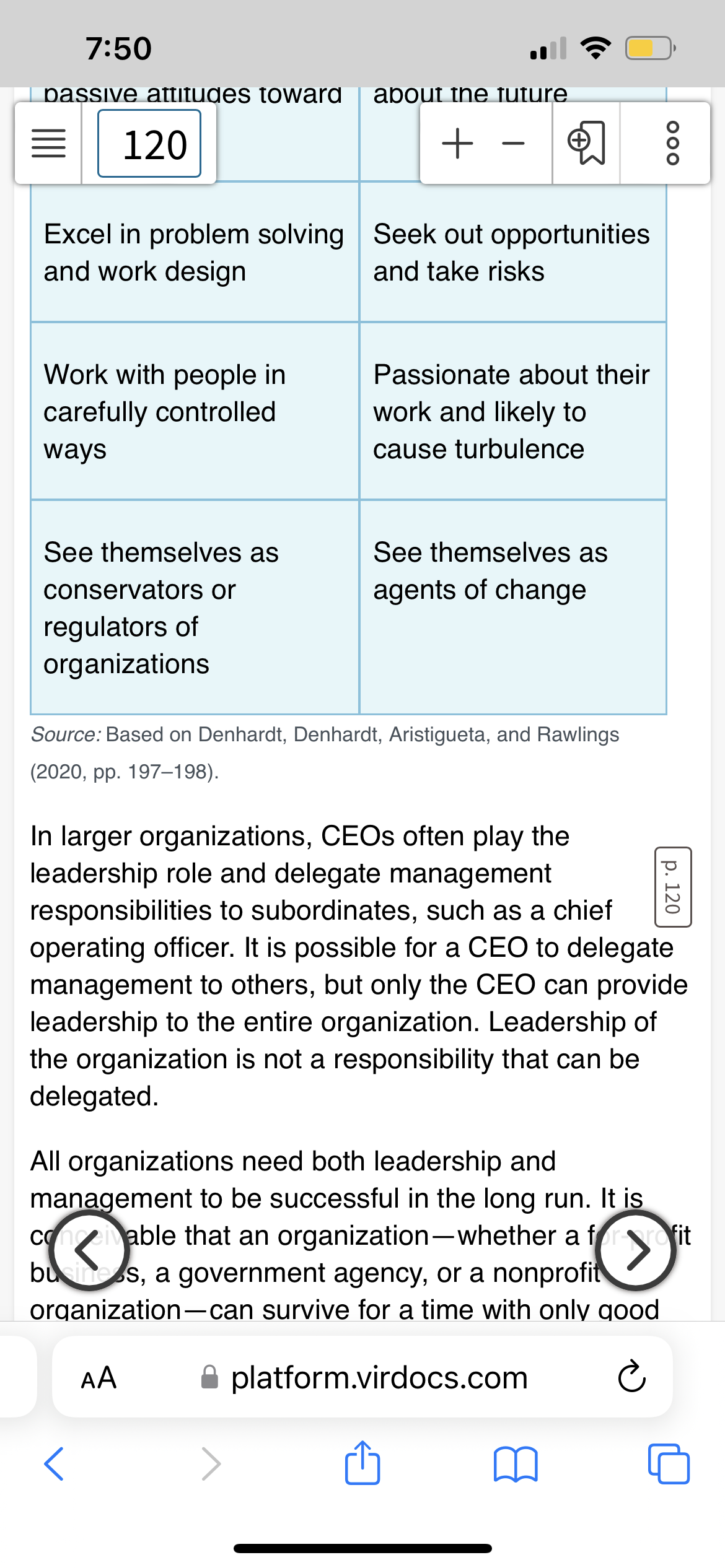
Task: Show all open Safari tabs
Action: tap(669, 1464)
